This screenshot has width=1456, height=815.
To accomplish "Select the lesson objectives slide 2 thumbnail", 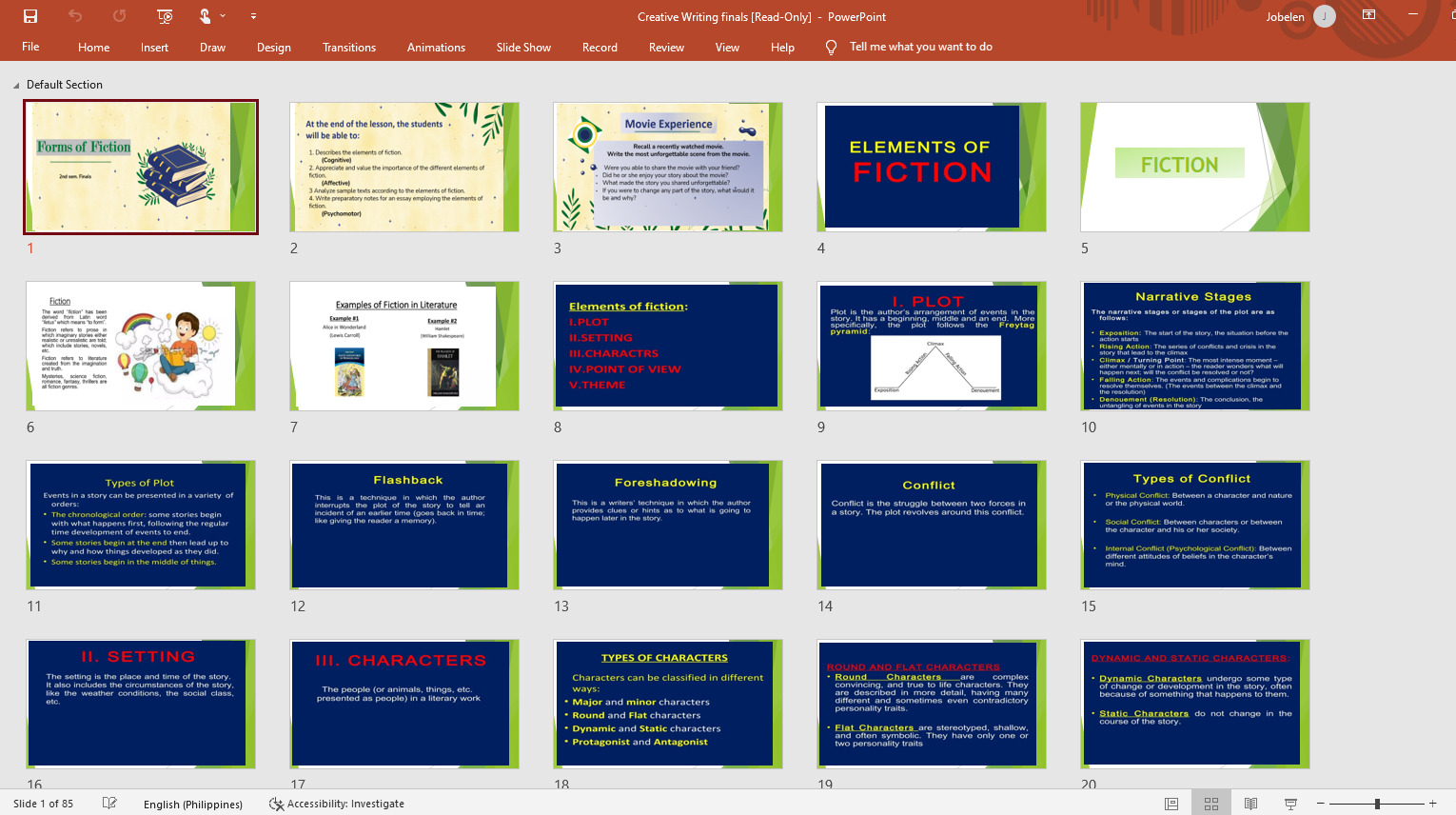I will click(x=404, y=167).
